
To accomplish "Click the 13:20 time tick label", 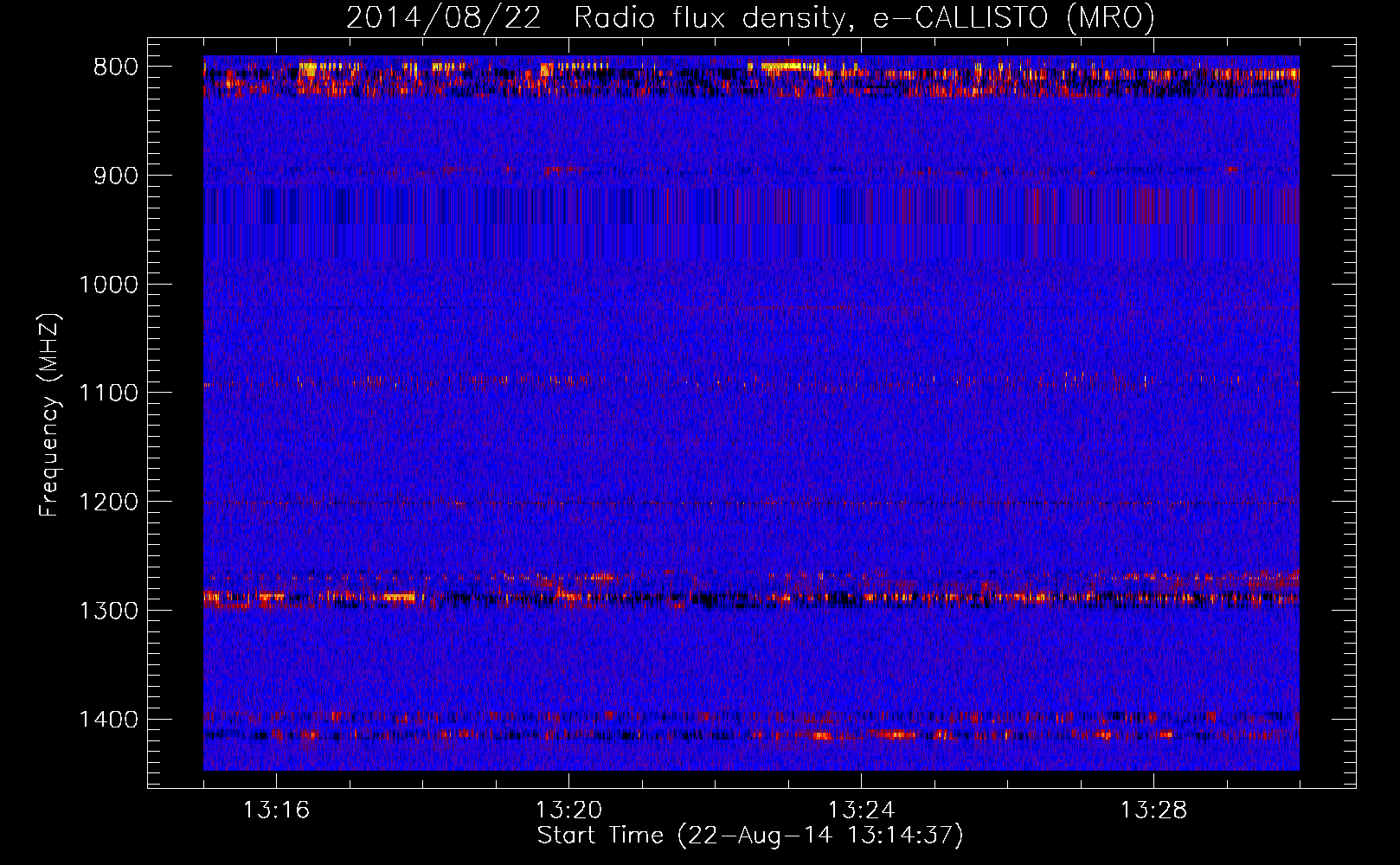I will 568,811.
